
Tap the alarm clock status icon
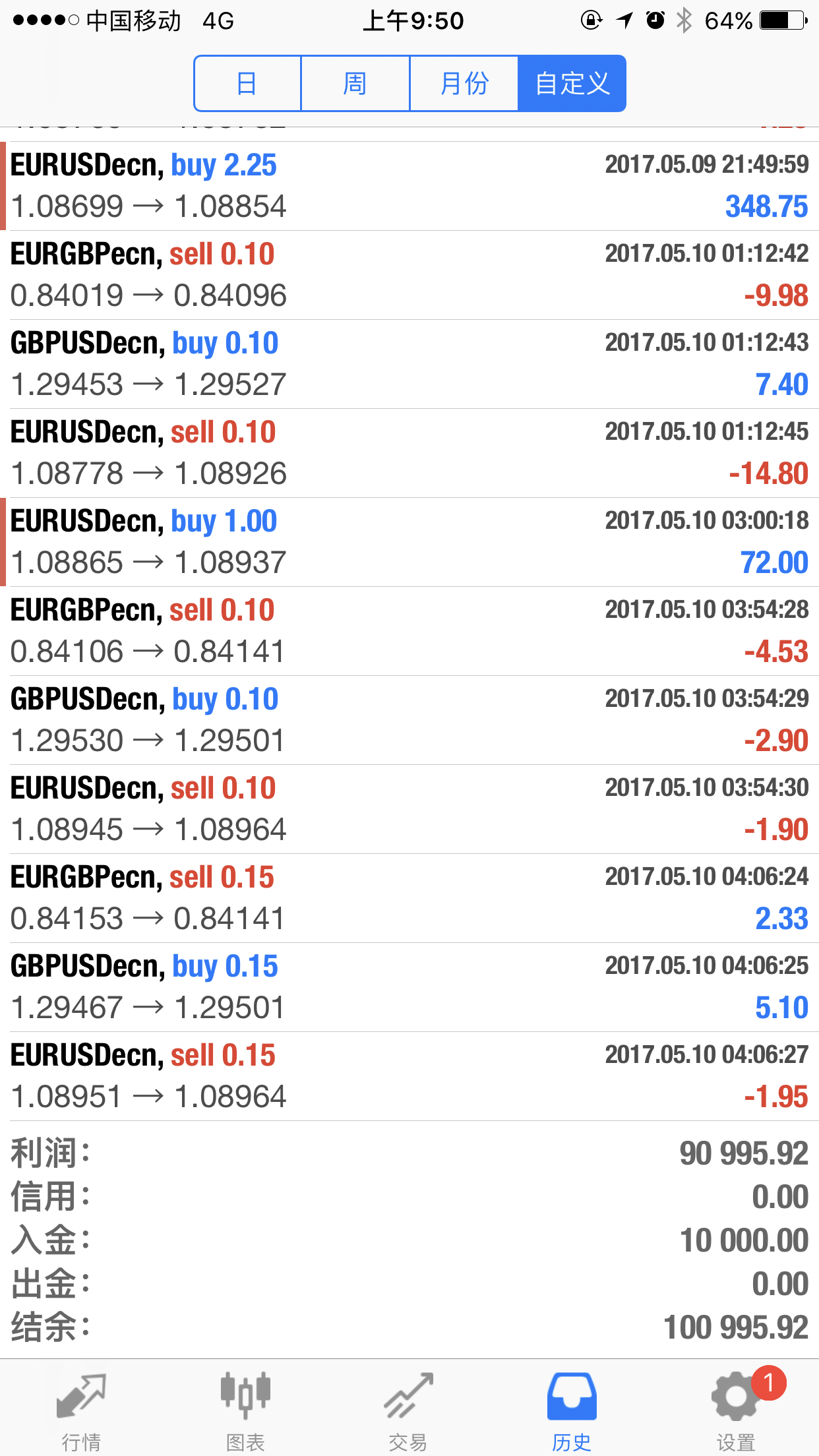655,21
